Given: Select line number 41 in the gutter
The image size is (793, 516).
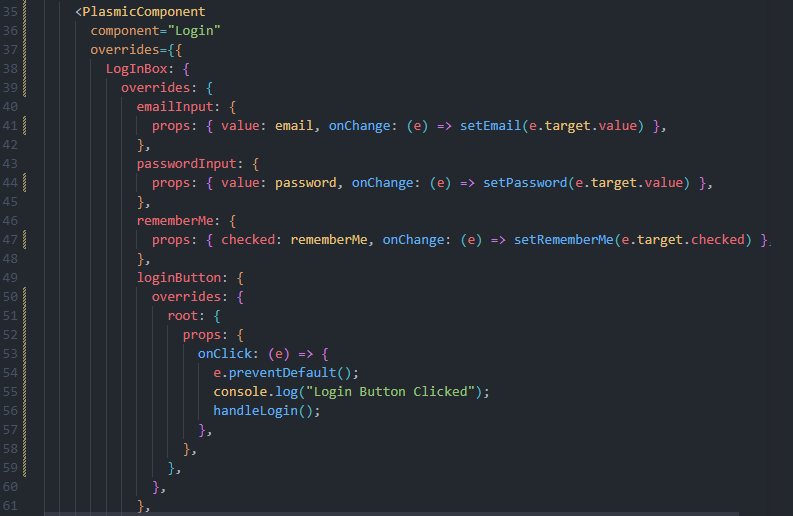Looking at the screenshot, I should [11, 126].
